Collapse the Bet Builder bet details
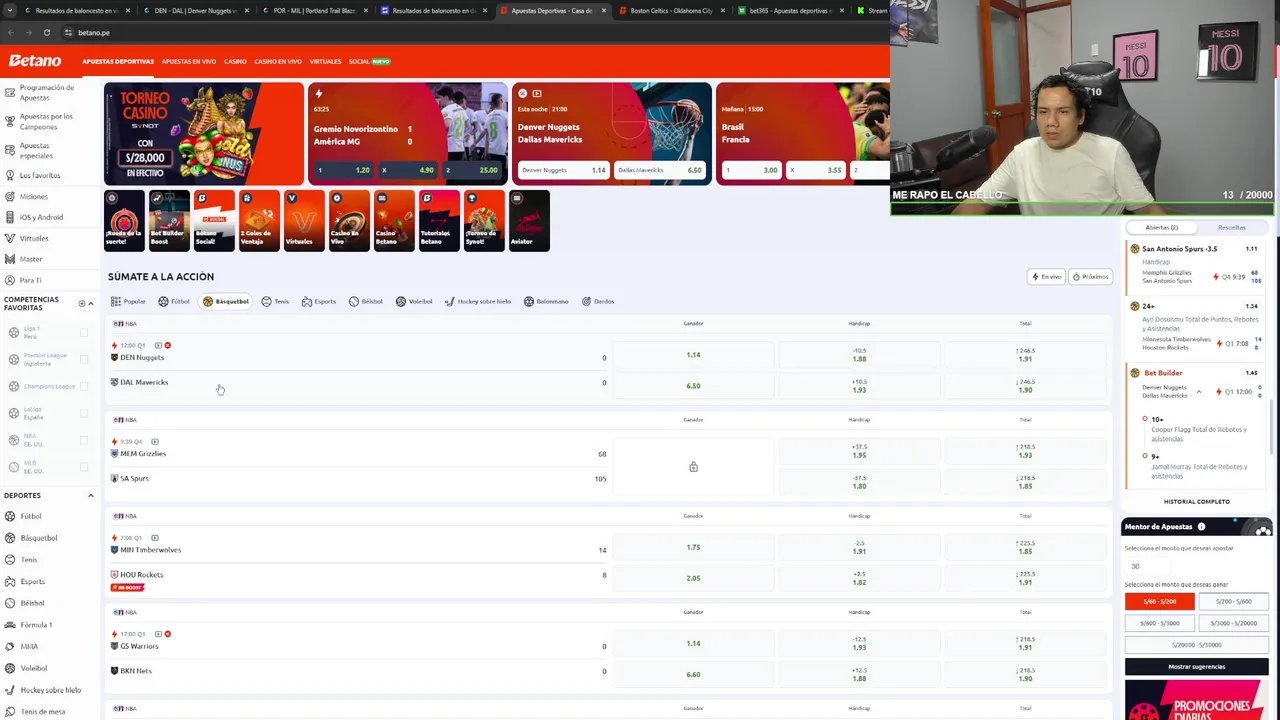Screen dimensions: 1280x720 coord(1198,392)
